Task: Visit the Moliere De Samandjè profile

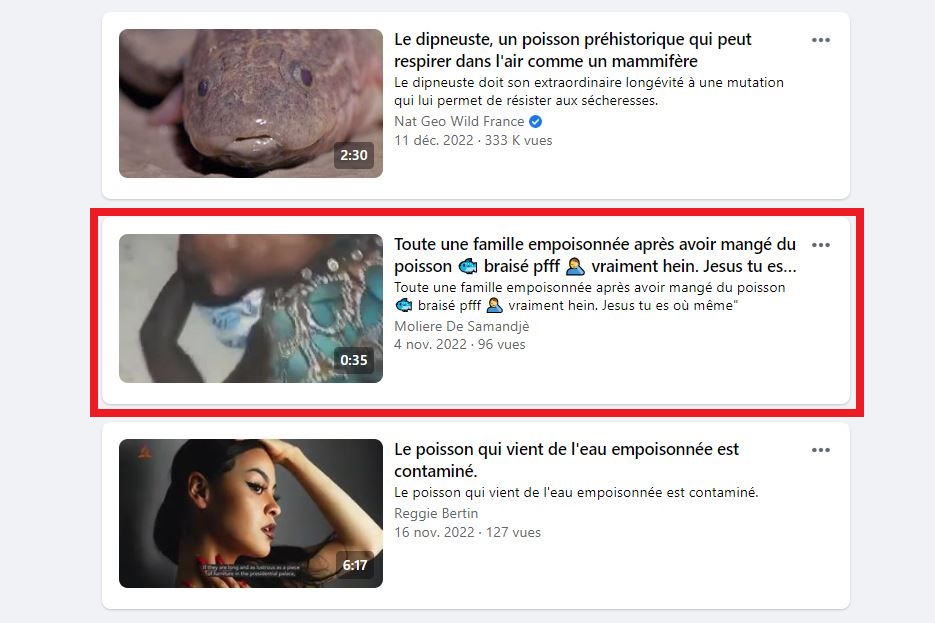Action: click(462, 327)
